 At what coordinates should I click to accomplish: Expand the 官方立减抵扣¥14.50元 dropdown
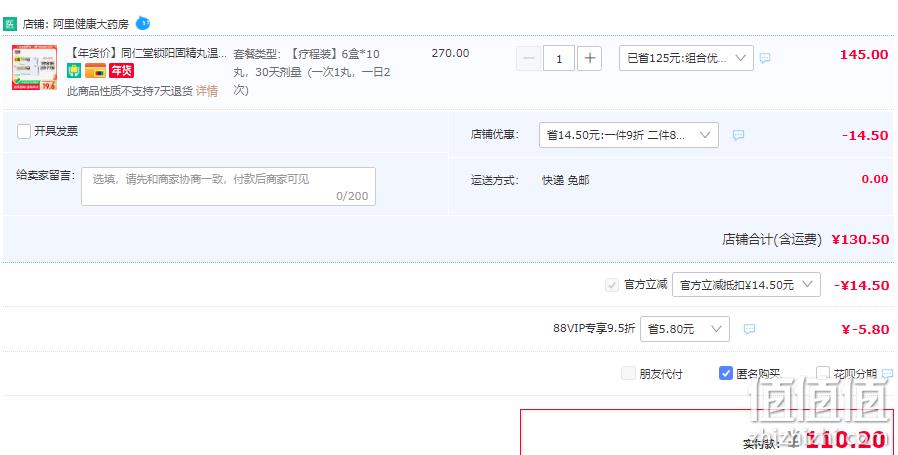[x=746, y=285]
